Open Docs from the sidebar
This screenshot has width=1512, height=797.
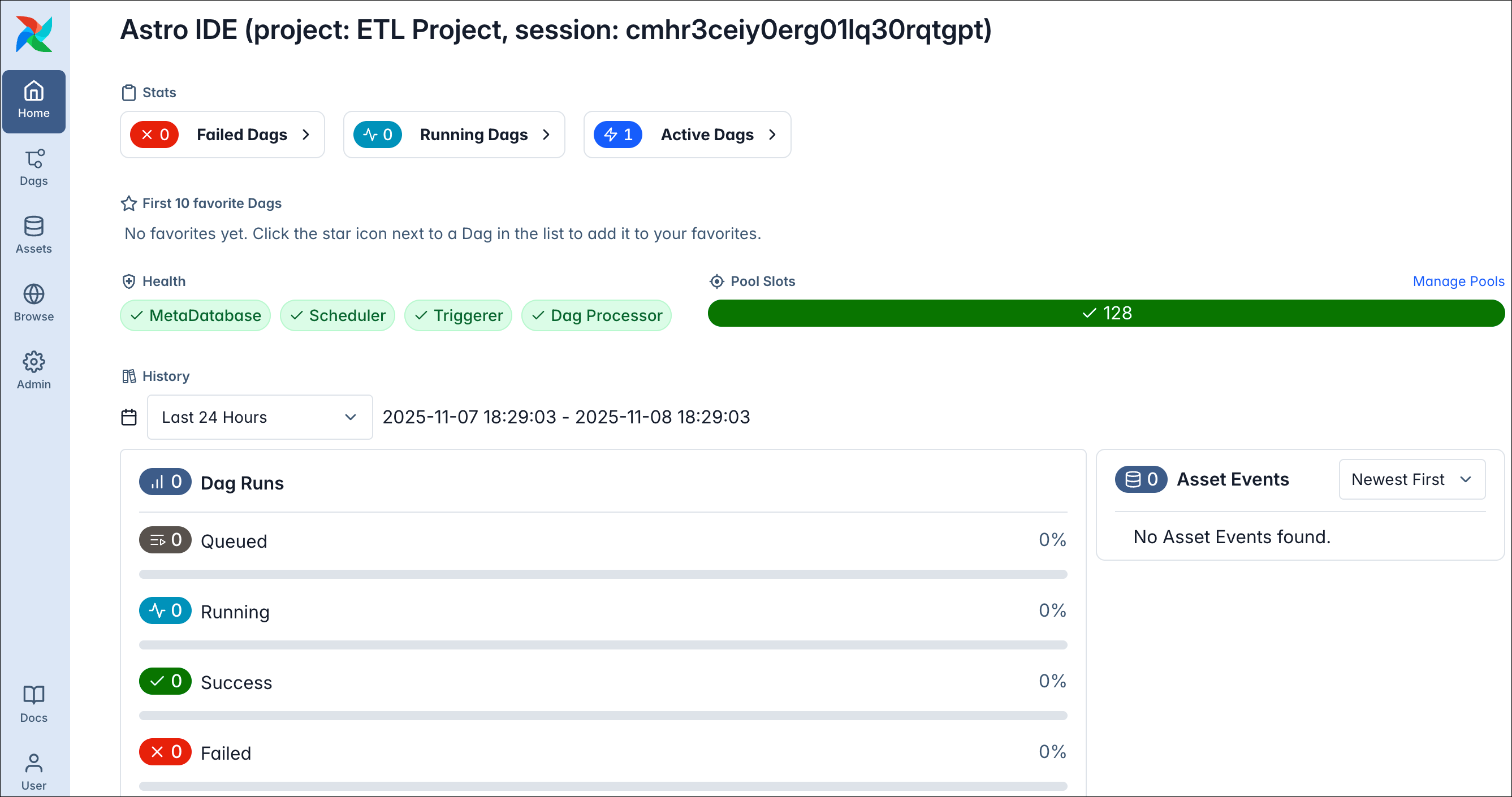34,704
